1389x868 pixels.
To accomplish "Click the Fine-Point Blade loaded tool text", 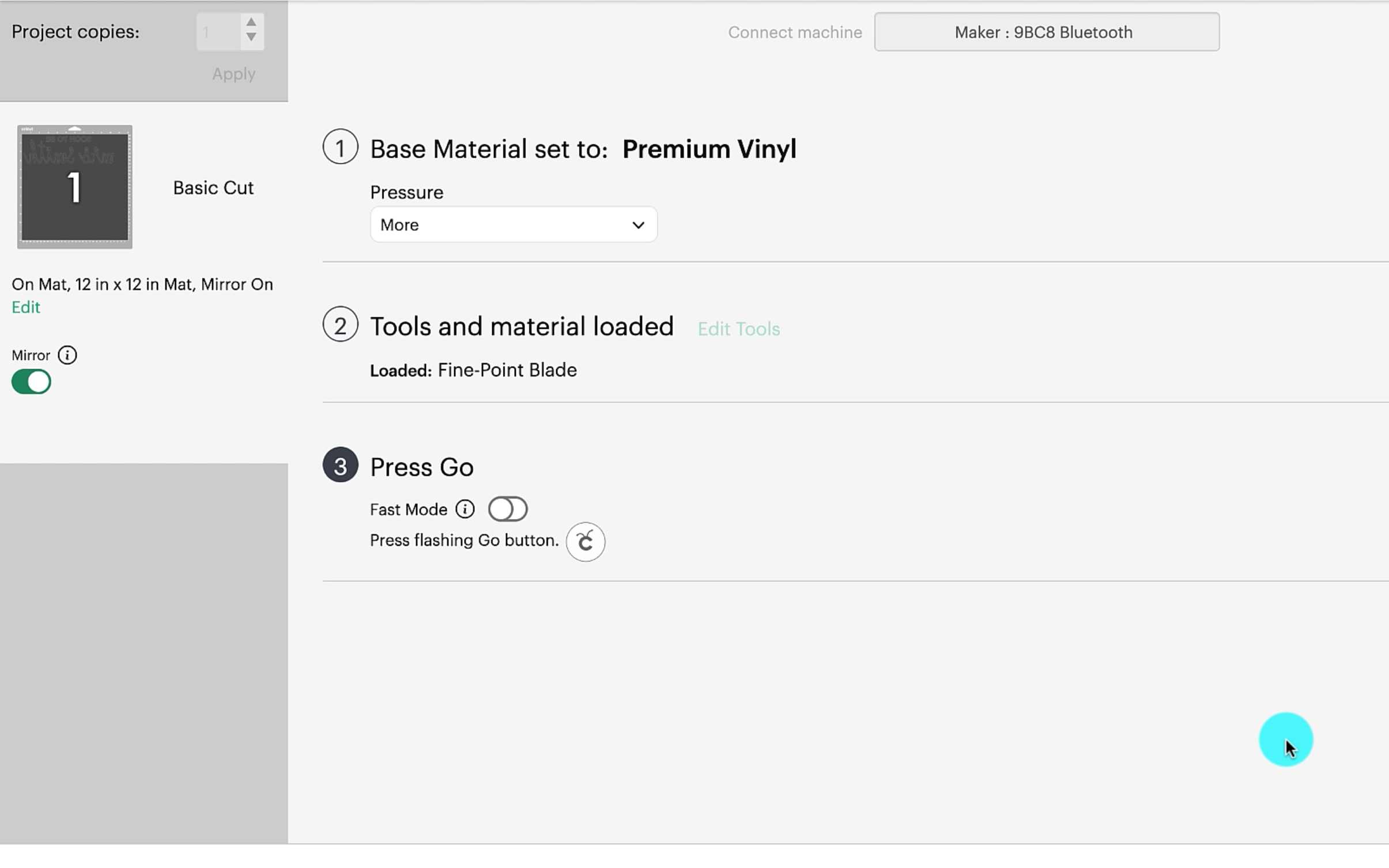I will tap(507, 370).
